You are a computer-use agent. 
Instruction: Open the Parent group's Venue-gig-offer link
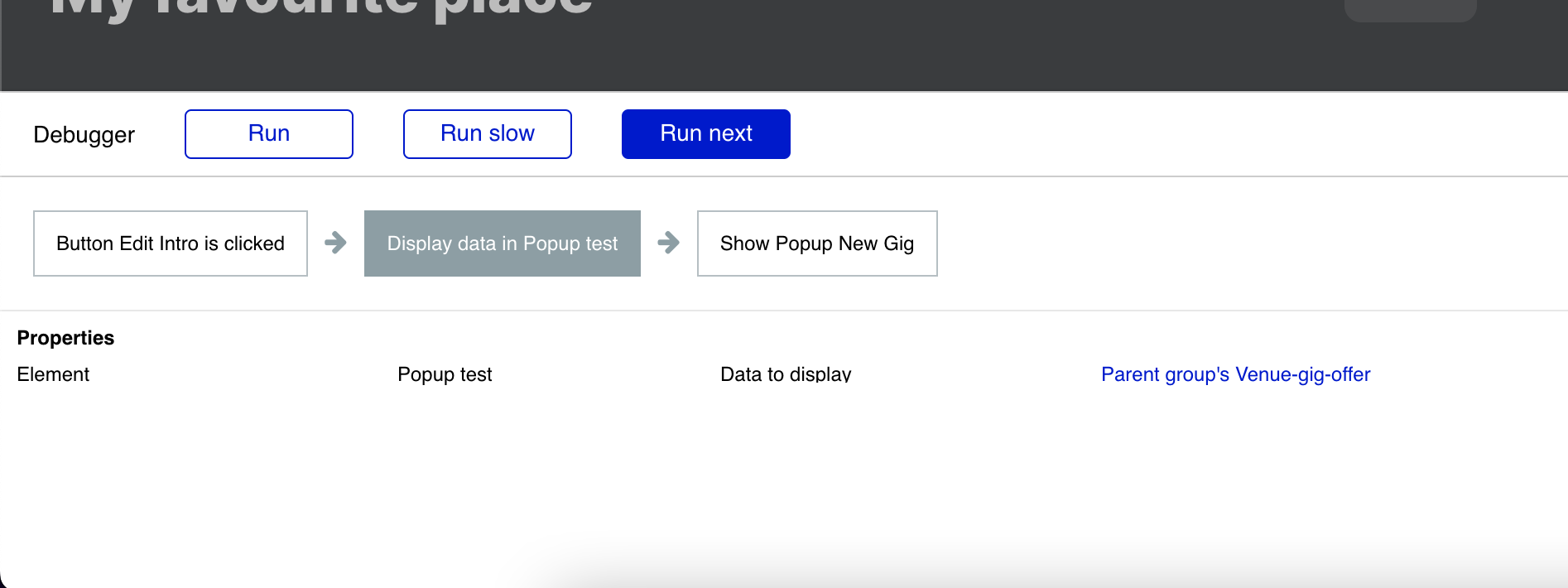pyautogui.click(x=1235, y=374)
